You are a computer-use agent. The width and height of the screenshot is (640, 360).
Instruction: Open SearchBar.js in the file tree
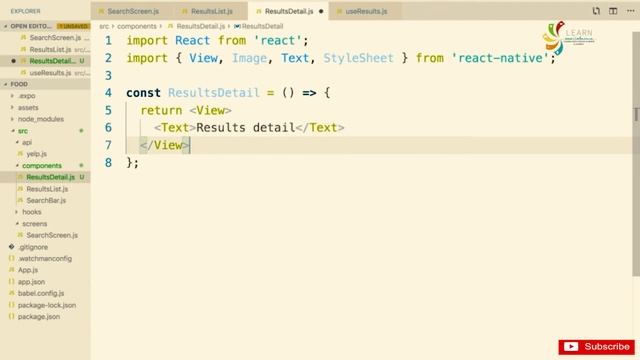[46, 200]
